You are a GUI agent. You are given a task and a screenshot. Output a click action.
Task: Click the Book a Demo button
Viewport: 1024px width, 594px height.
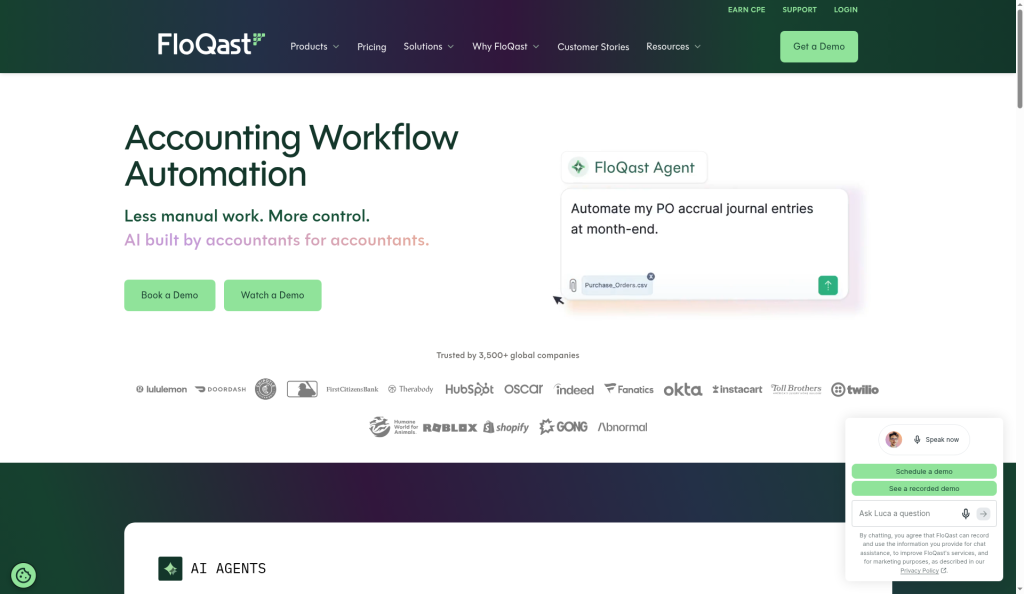pos(170,295)
